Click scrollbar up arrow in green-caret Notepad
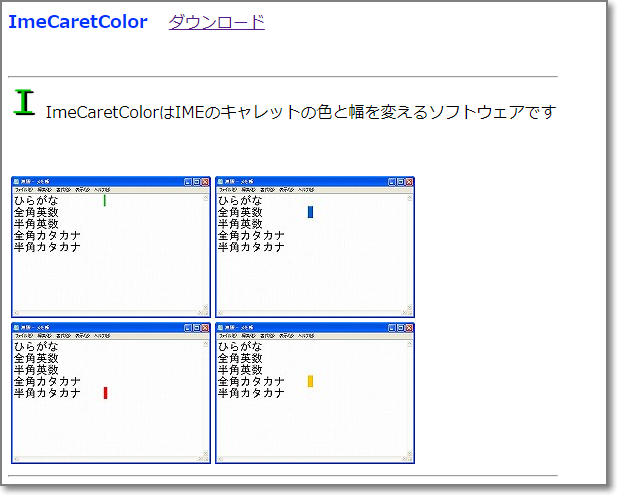Image resolution: width=617 pixels, height=495 pixels. click(x=206, y=197)
